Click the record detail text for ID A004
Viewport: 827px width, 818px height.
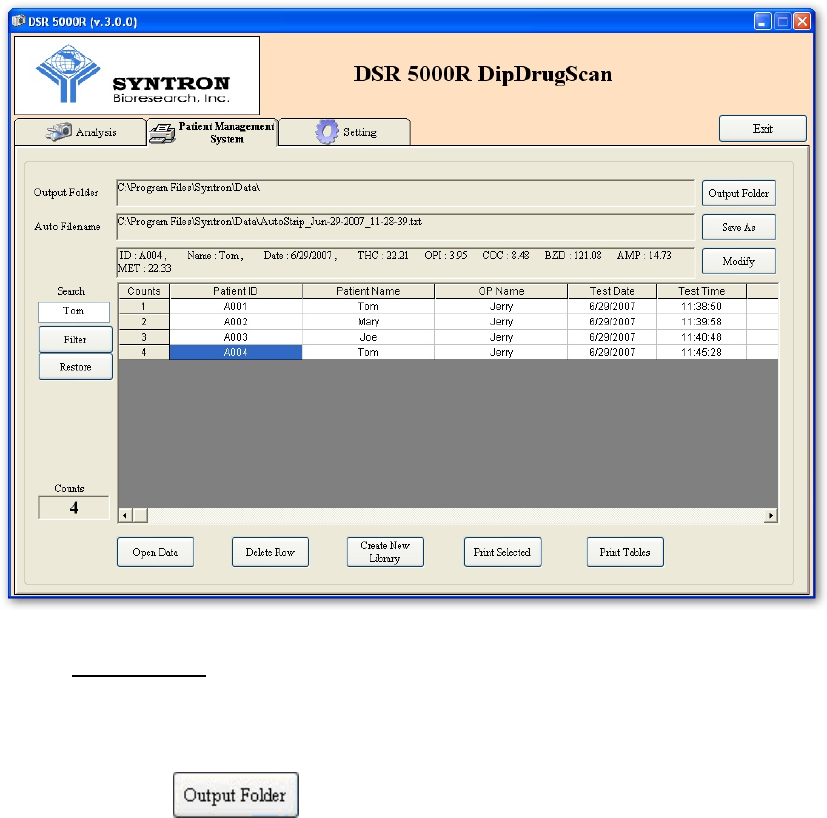tap(405, 262)
